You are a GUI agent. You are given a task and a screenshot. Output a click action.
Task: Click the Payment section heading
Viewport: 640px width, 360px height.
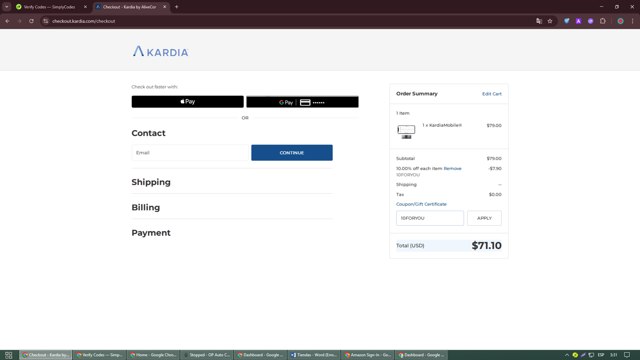151,233
